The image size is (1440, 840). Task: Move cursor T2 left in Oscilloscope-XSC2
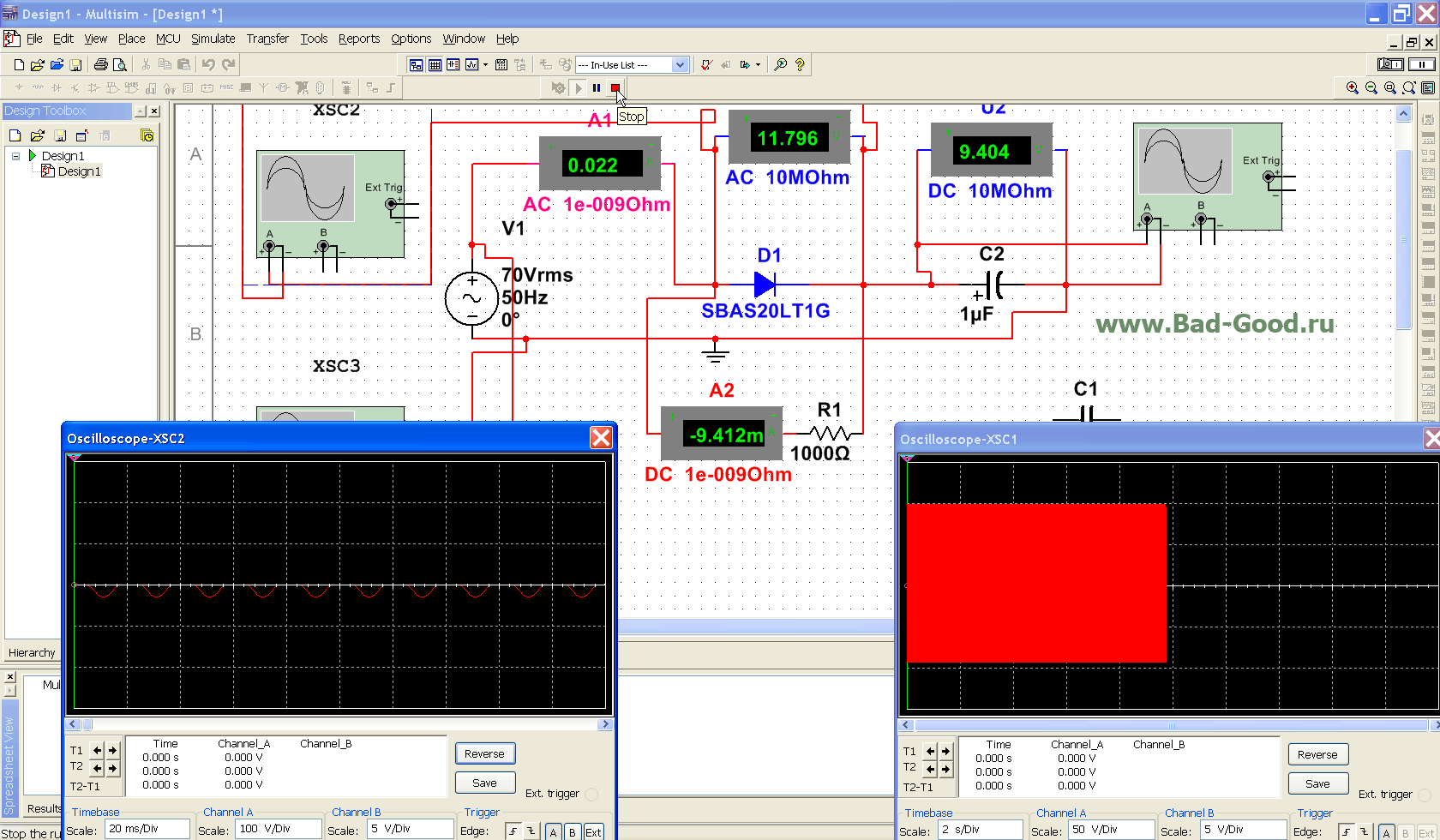click(x=97, y=767)
